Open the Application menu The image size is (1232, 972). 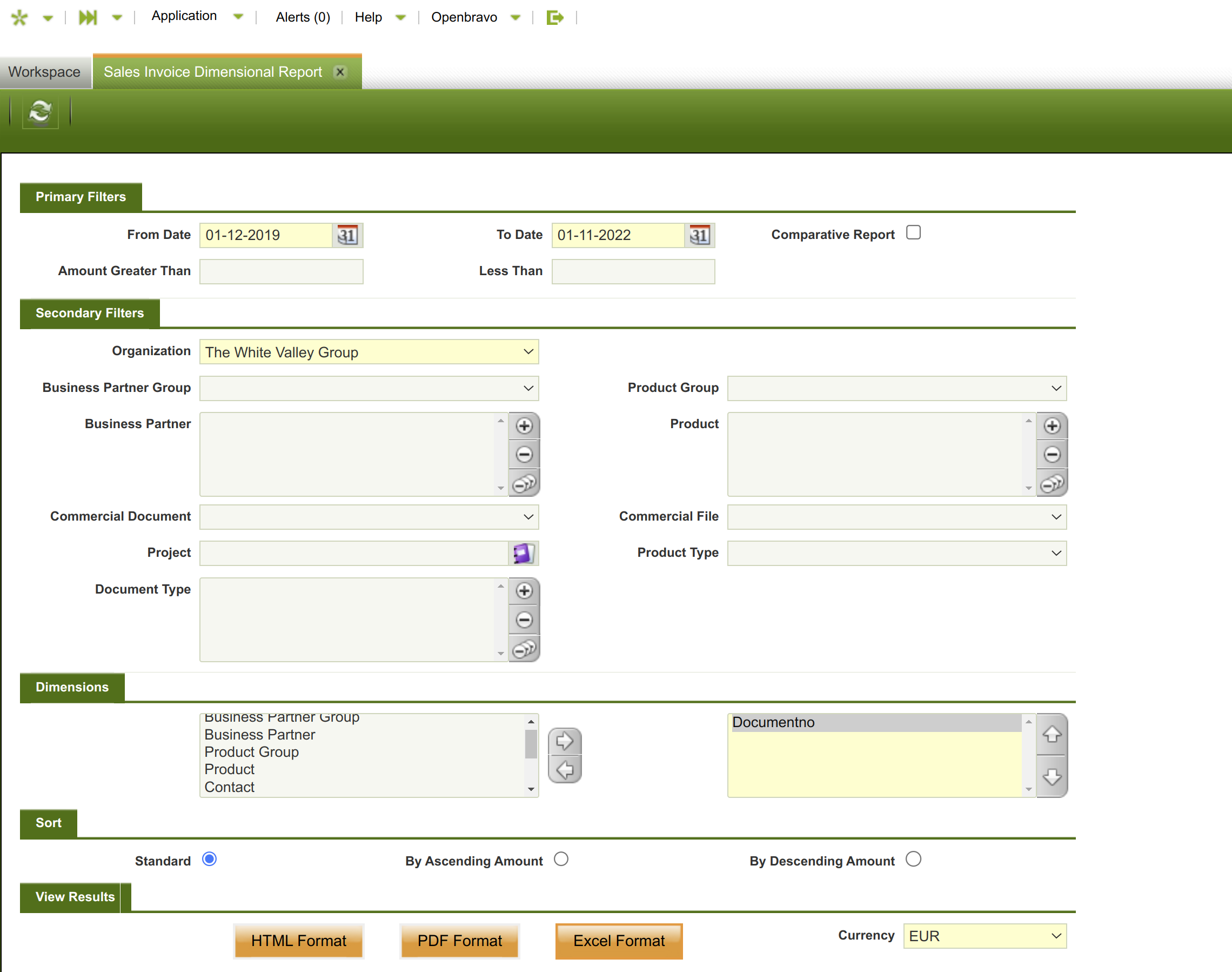point(184,17)
